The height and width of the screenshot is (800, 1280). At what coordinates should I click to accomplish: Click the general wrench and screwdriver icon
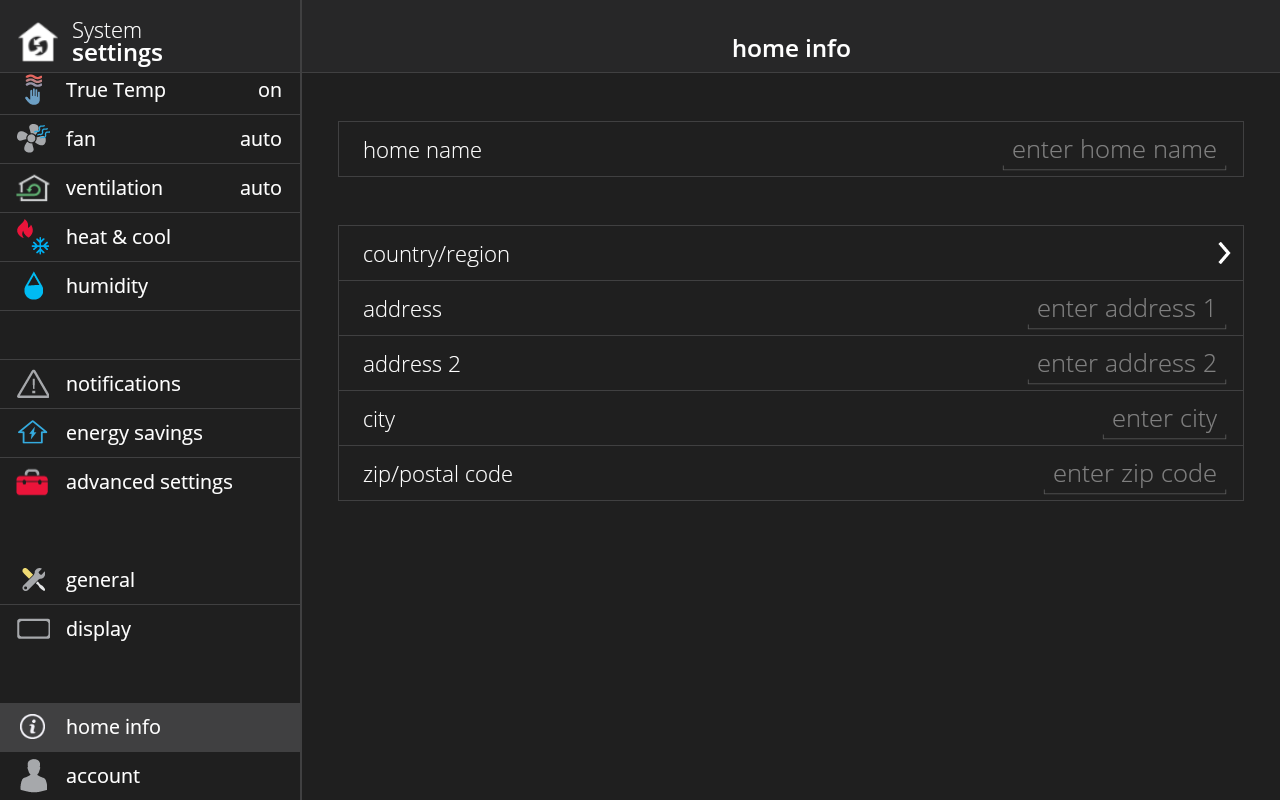(33, 580)
